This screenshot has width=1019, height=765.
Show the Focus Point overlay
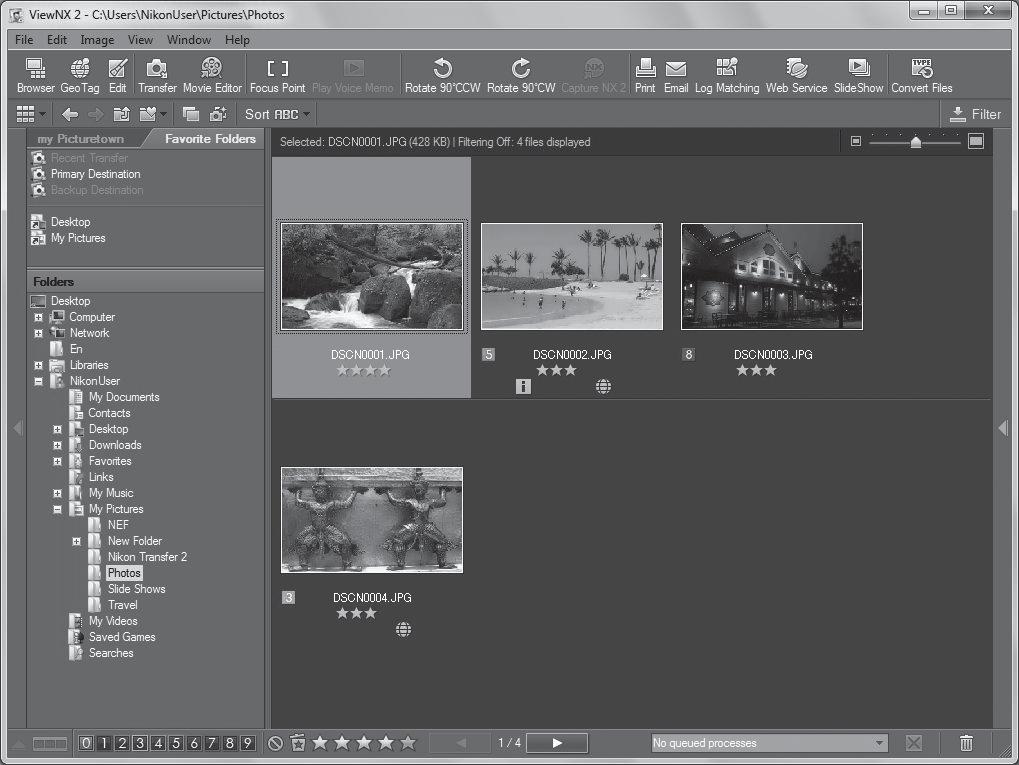(x=277, y=75)
